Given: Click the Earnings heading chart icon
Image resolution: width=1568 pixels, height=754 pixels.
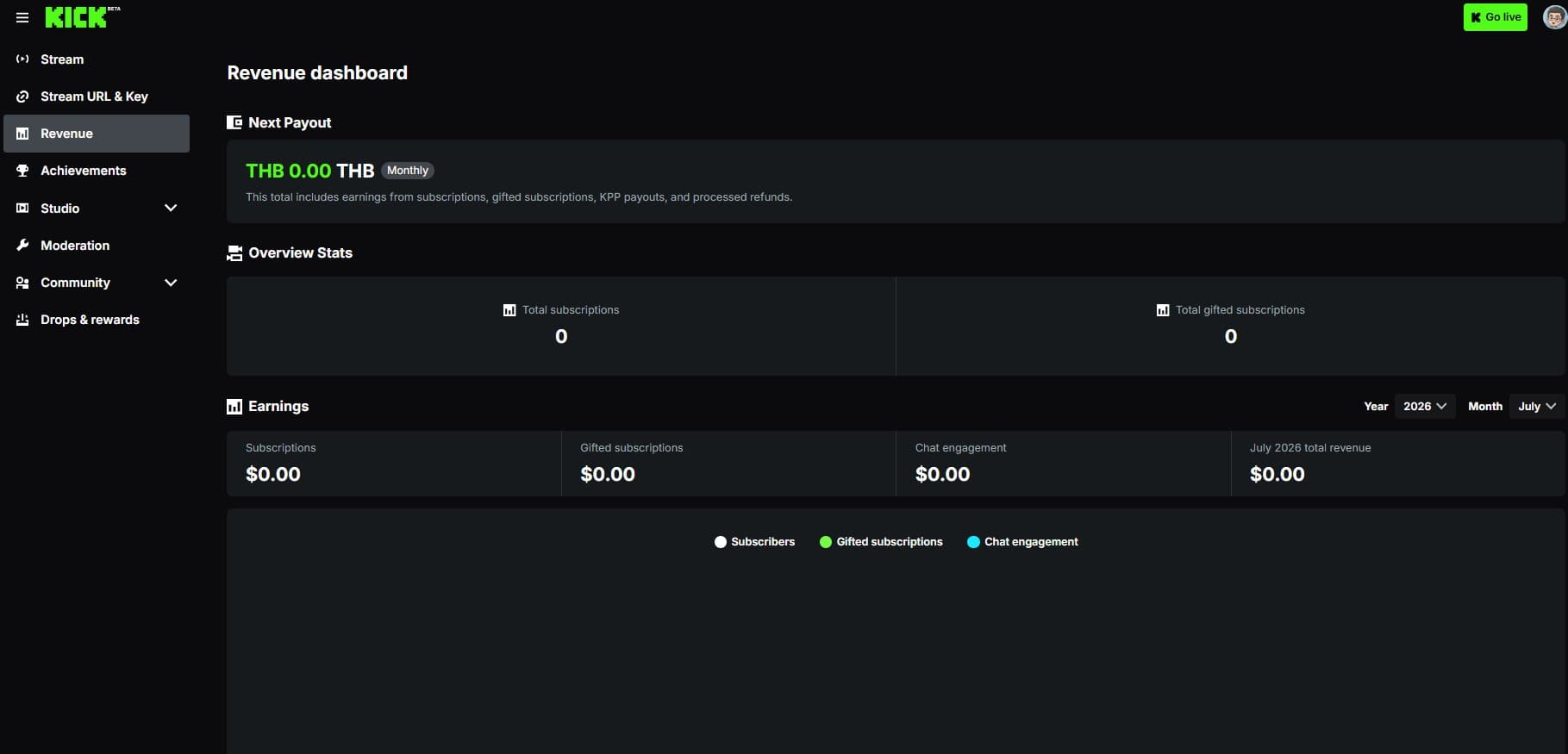Looking at the screenshot, I should click(234, 407).
